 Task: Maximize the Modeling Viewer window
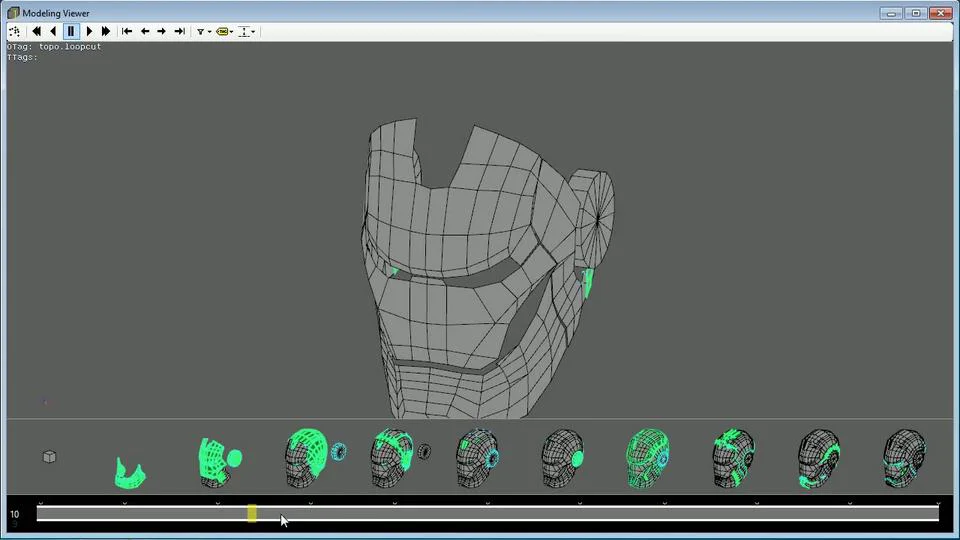(916, 13)
